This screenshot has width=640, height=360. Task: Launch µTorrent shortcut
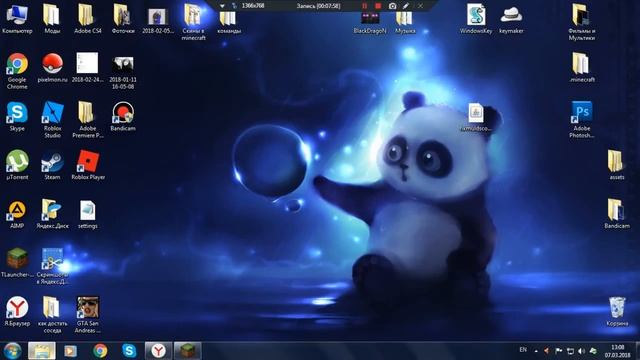tap(17, 165)
